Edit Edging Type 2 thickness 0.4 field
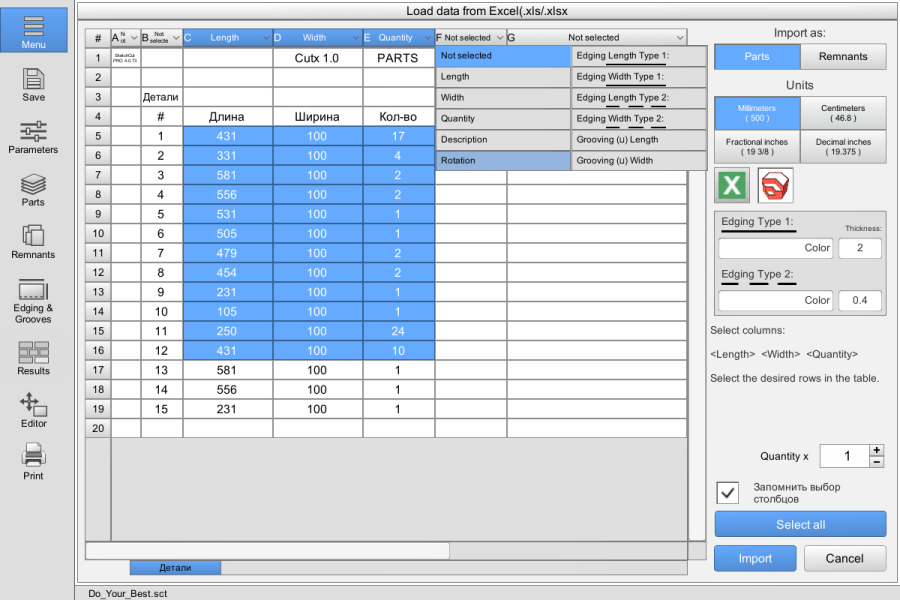 860,300
